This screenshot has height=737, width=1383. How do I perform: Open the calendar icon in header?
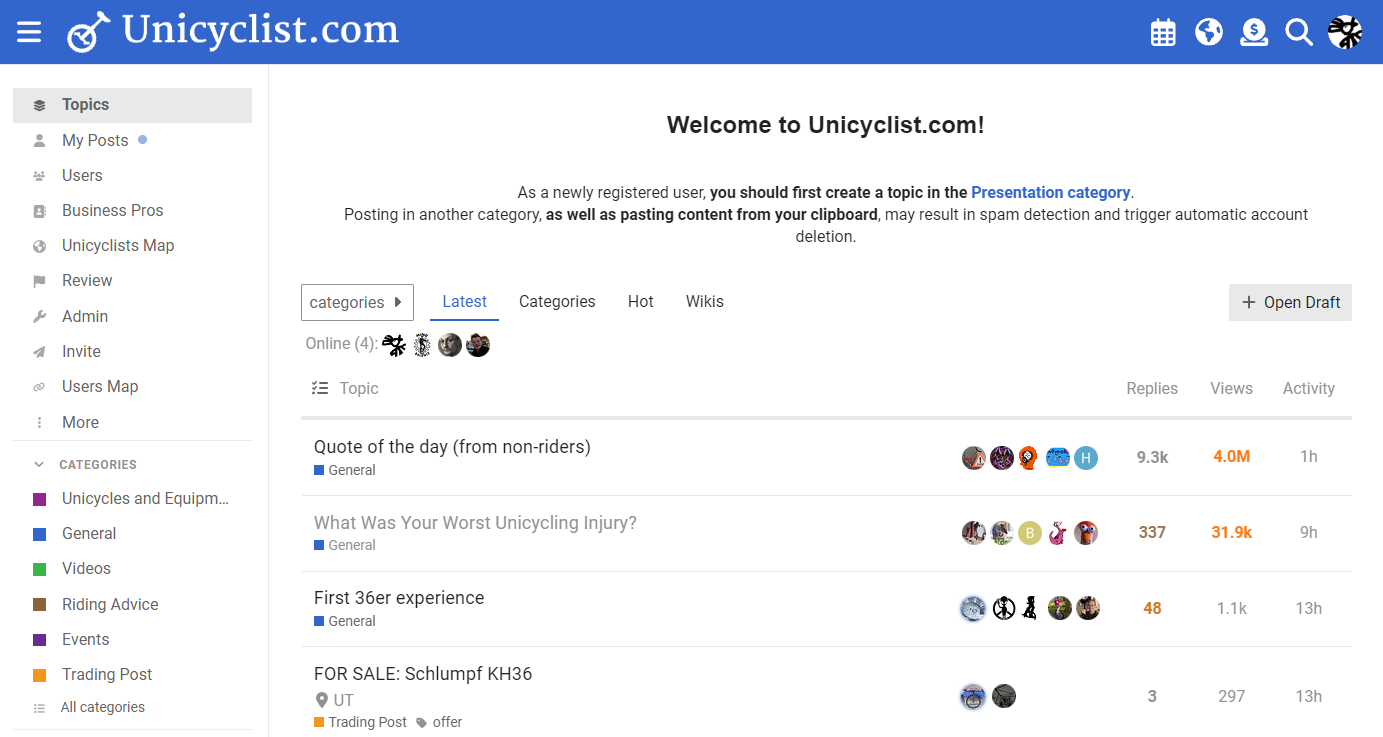1163,32
